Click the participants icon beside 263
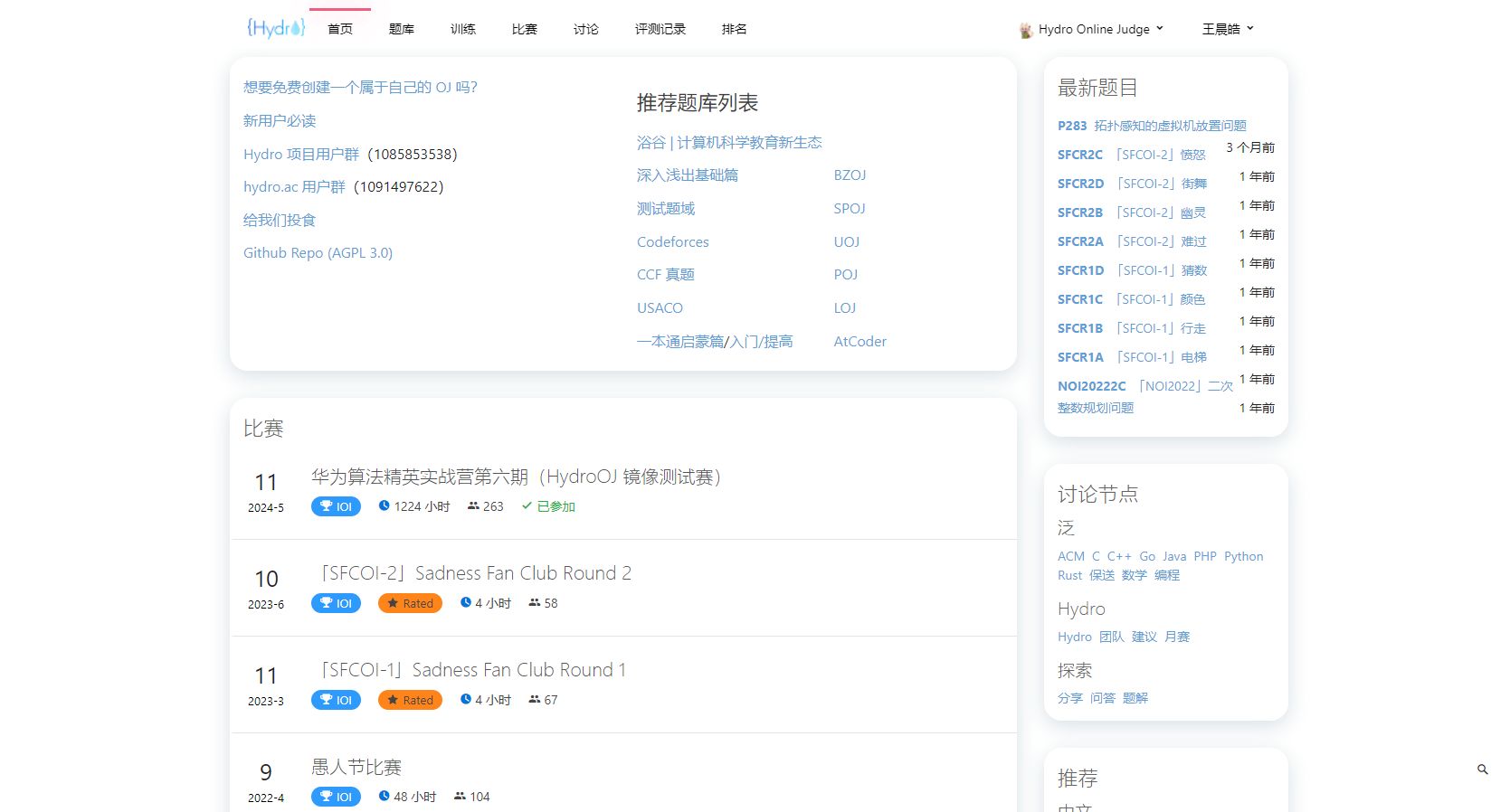Image resolution: width=1510 pixels, height=812 pixels. 473,505
